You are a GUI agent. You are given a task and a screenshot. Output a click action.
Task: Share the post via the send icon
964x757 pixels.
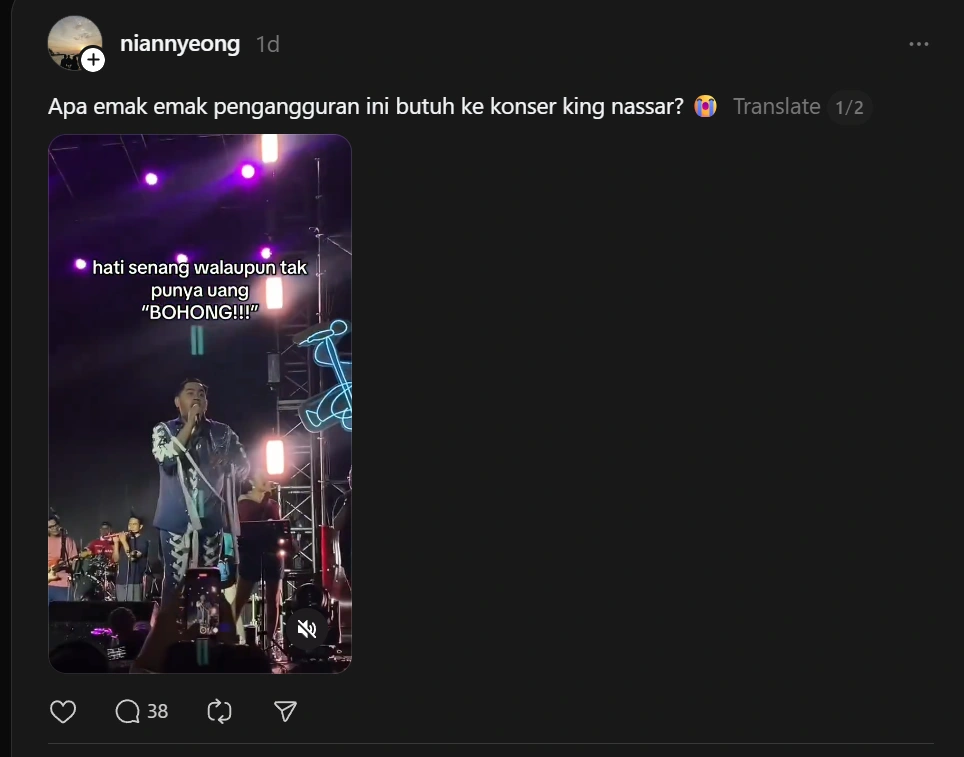(x=285, y=711)
